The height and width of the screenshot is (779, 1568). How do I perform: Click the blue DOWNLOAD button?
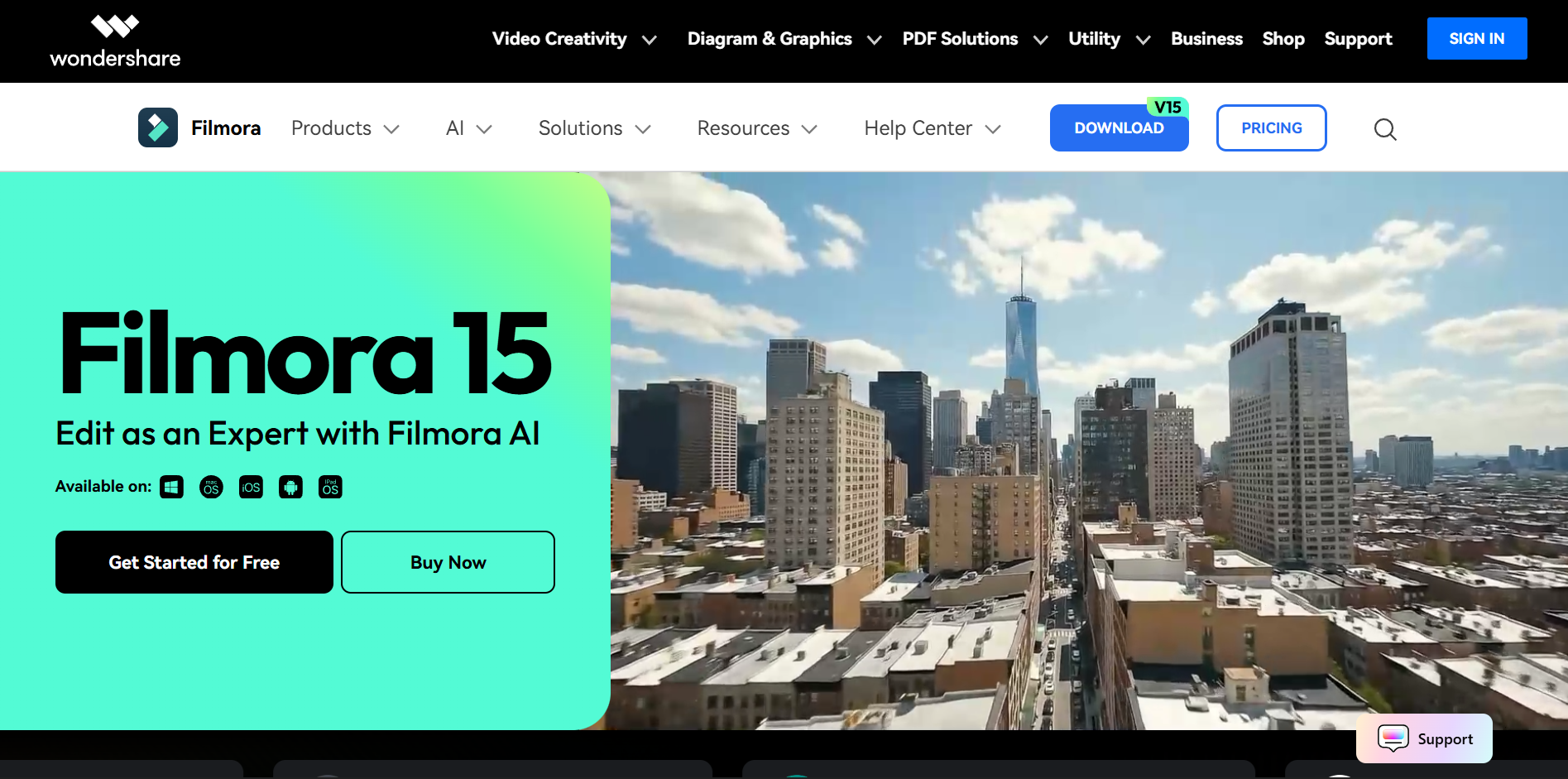click(1118, 128)
